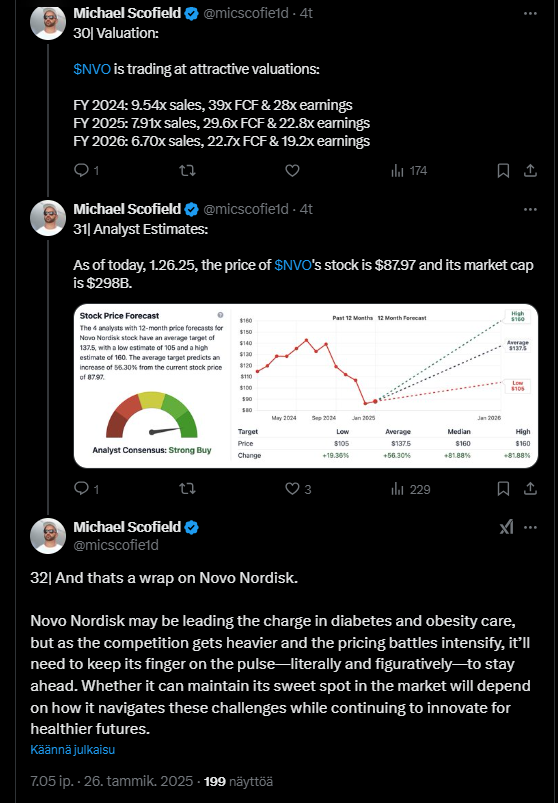Open $NVO cashtag in Analyst Estimates tweet
Viewport: 558px width, 803px height.
click(x=293, y=265)
